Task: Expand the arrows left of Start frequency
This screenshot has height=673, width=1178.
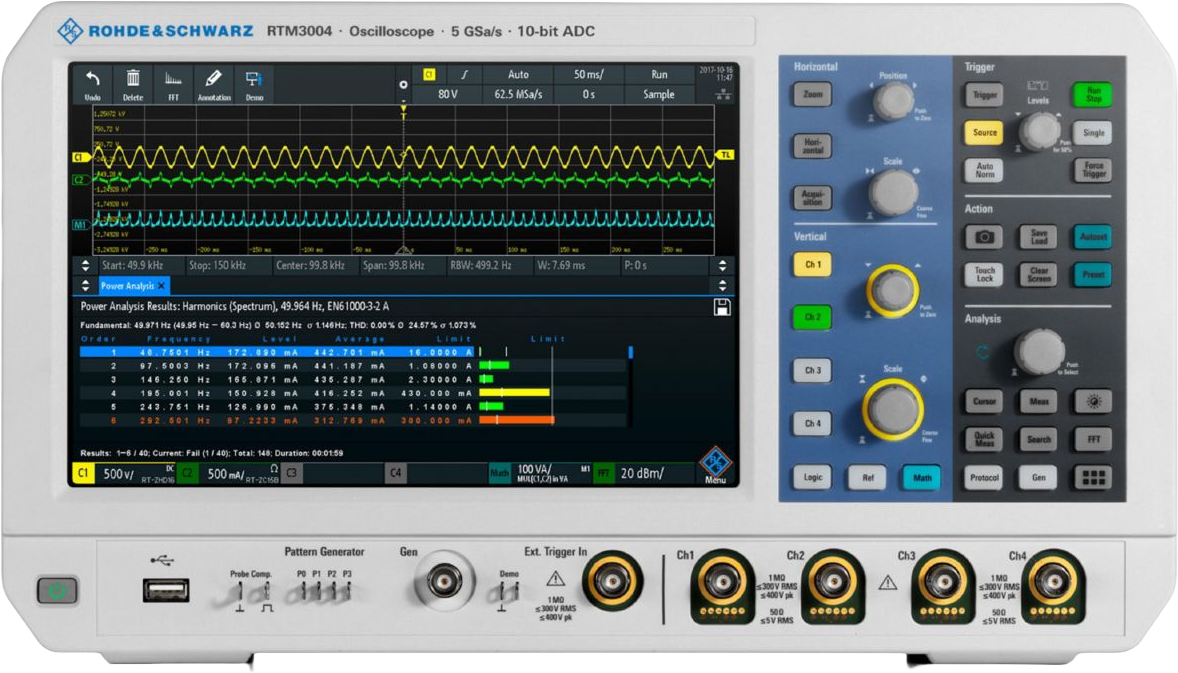Action: click(83, 266)
